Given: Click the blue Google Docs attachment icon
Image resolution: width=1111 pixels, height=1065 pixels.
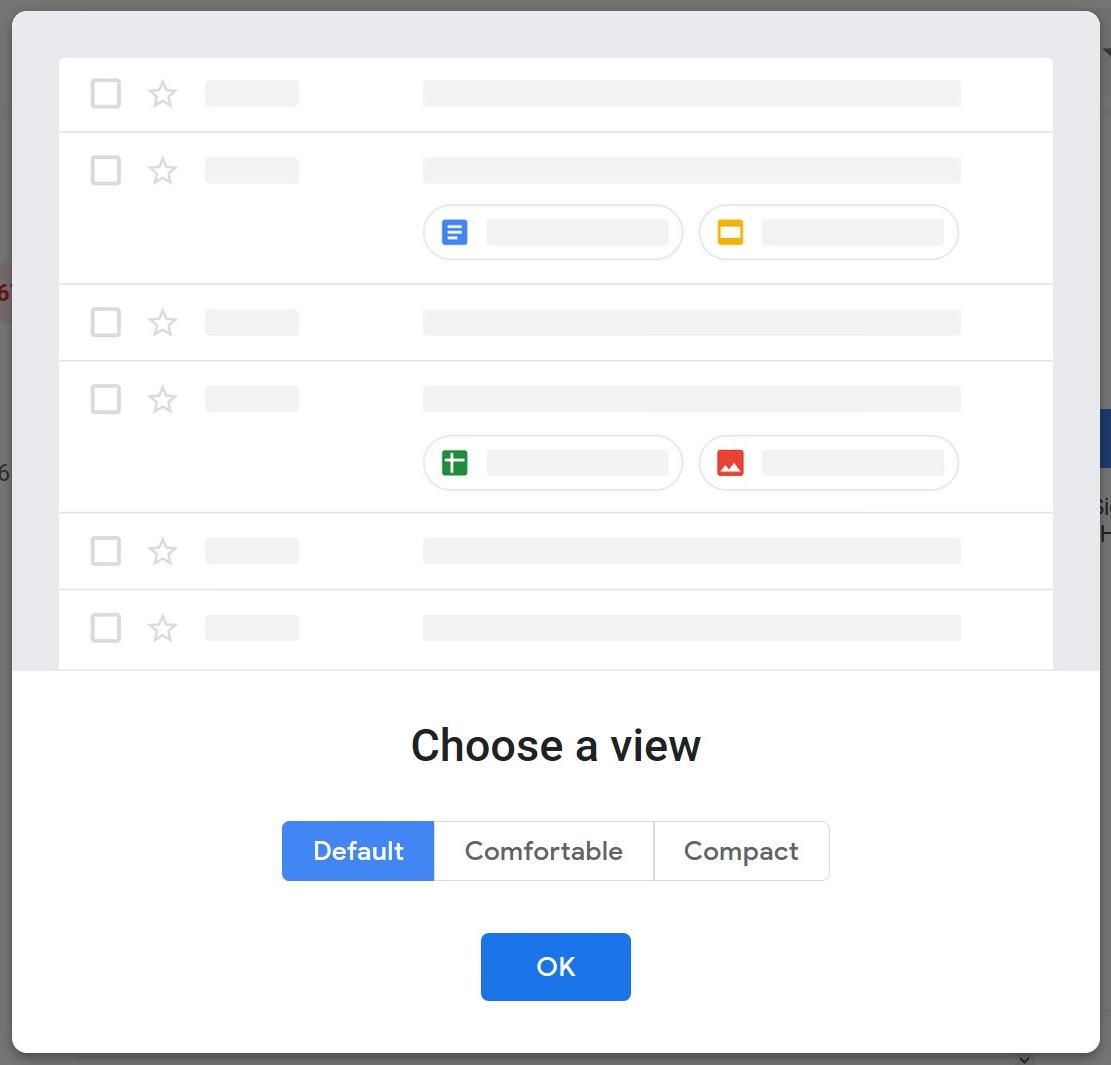Looking at the screenshot, I should tap(455, 231).
